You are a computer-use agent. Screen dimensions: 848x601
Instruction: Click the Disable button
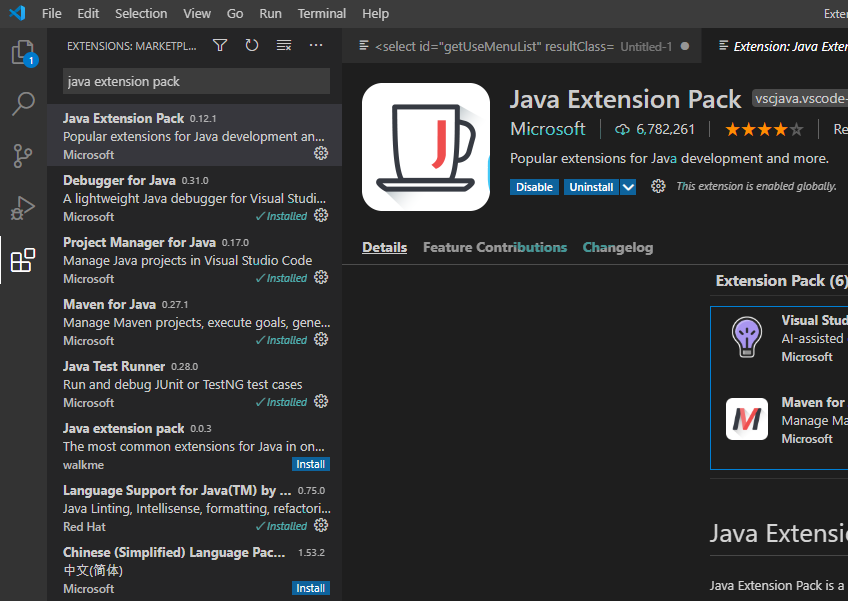[x=534, y=187]
